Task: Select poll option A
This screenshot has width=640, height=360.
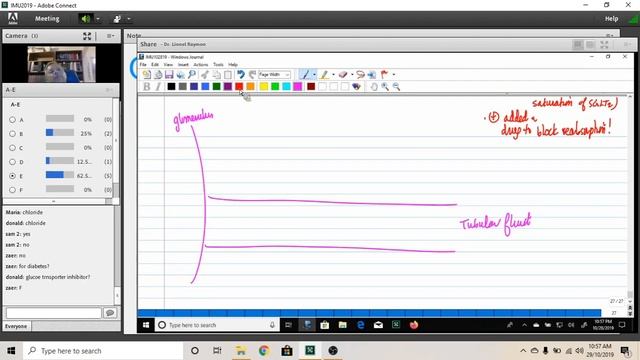Action: click(x=12, y=120)
